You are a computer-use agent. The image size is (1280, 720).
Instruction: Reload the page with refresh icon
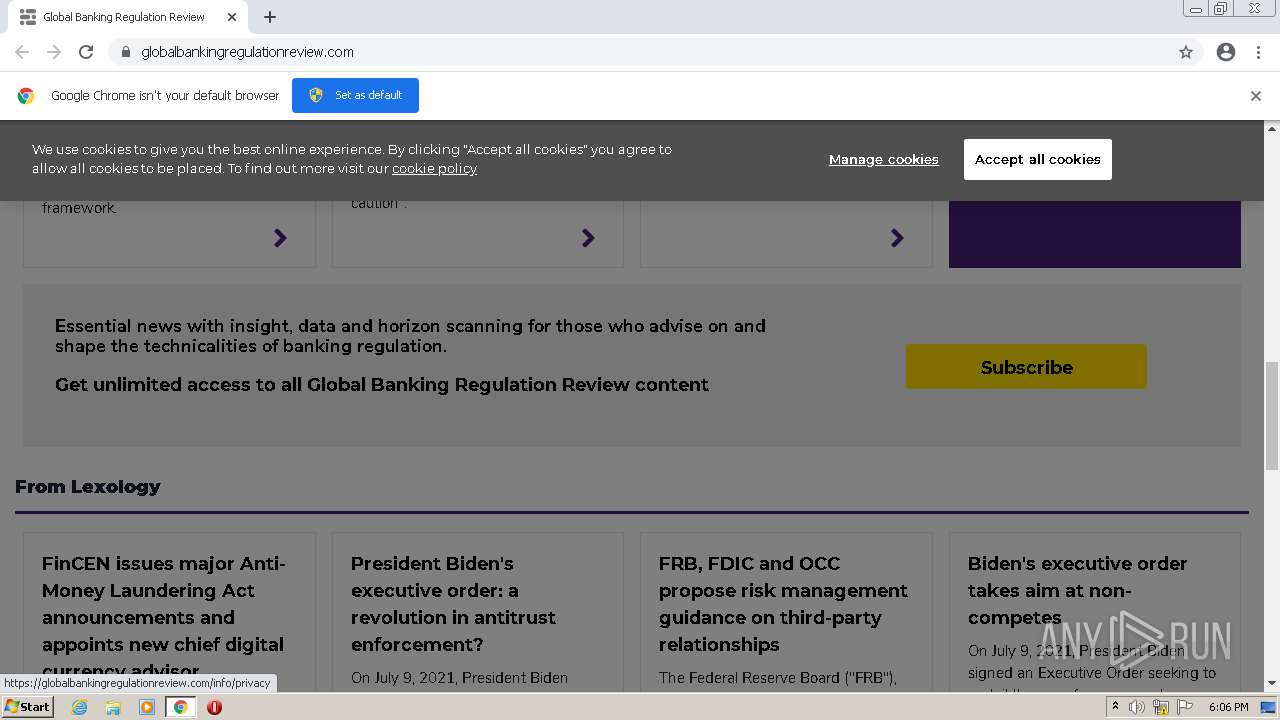tap(86, 52)
